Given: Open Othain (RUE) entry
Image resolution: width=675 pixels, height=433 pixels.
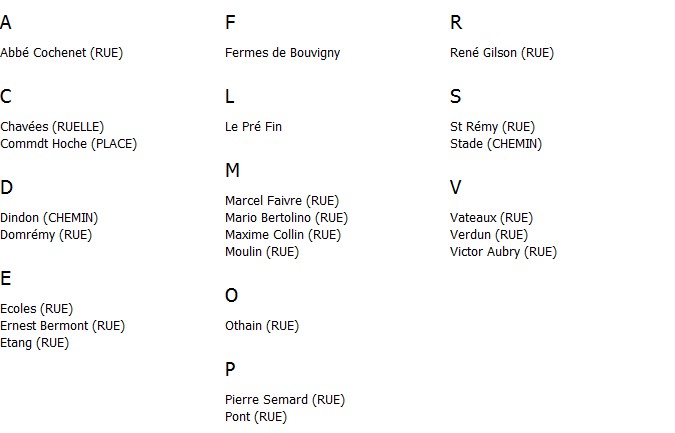Looking at the screenshot, I should coord(262,326).
